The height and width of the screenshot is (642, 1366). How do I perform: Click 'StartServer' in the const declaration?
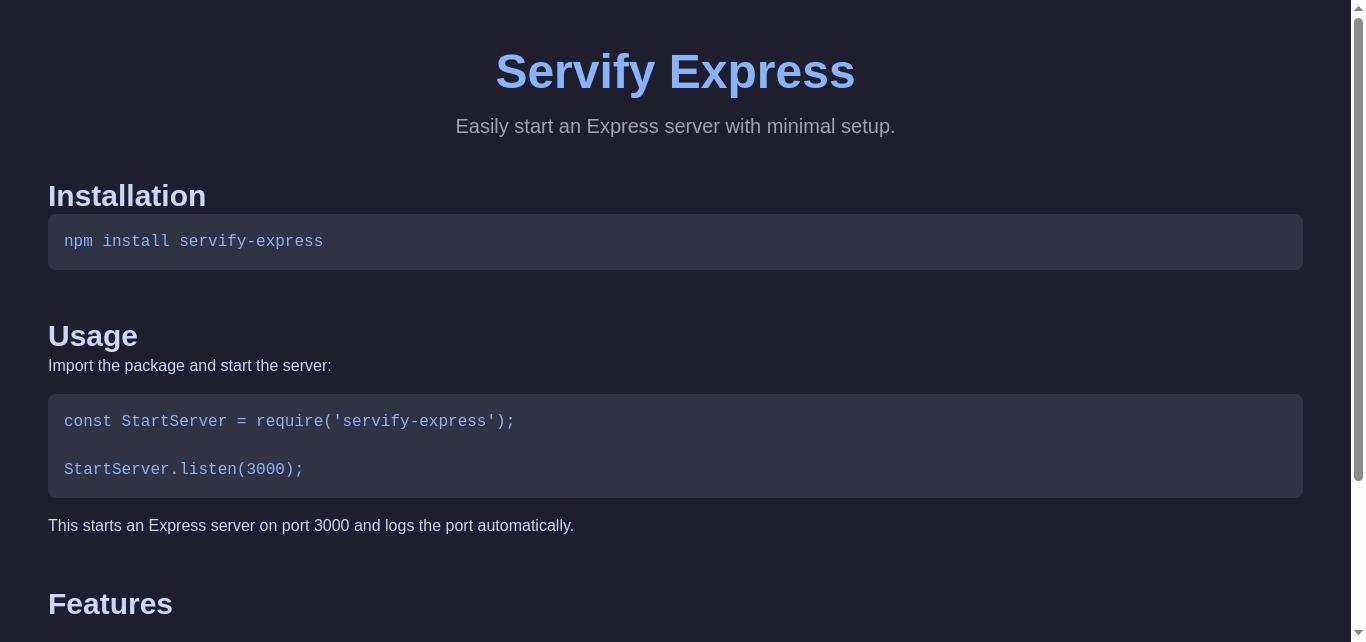(174, 421)
